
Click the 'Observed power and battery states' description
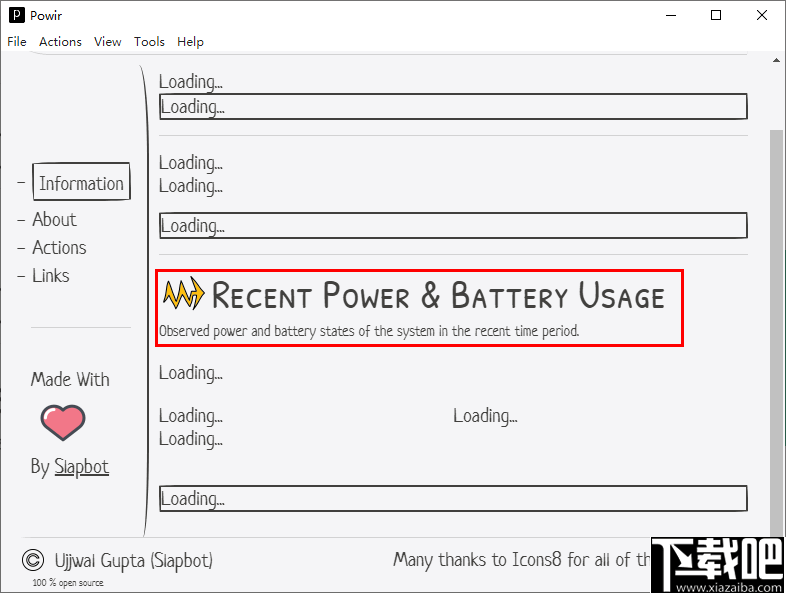pos(369,331)
